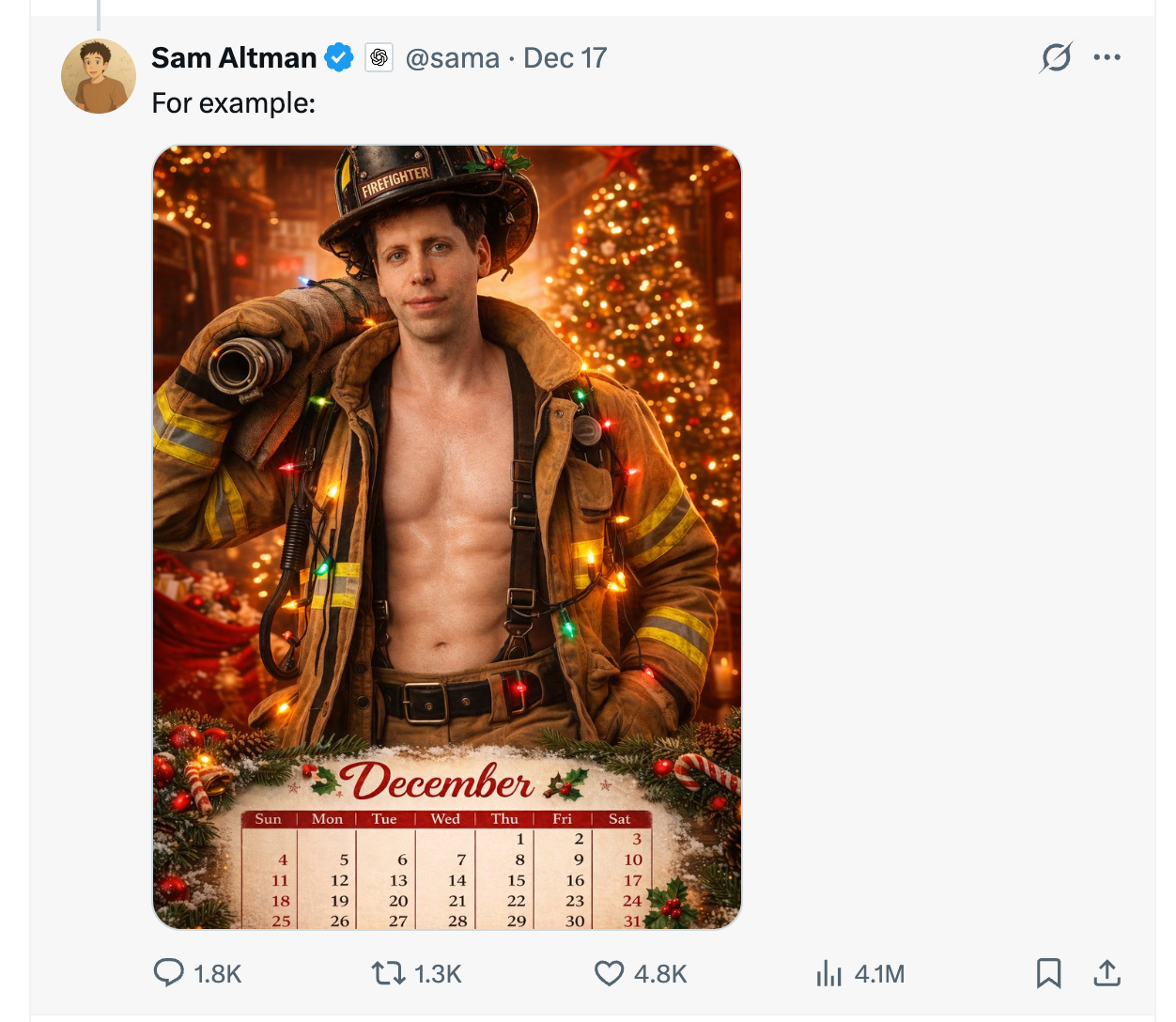Screen dimensions: 1176x1022
Task: Click the "For example:" post text
Action: [234, 102]
